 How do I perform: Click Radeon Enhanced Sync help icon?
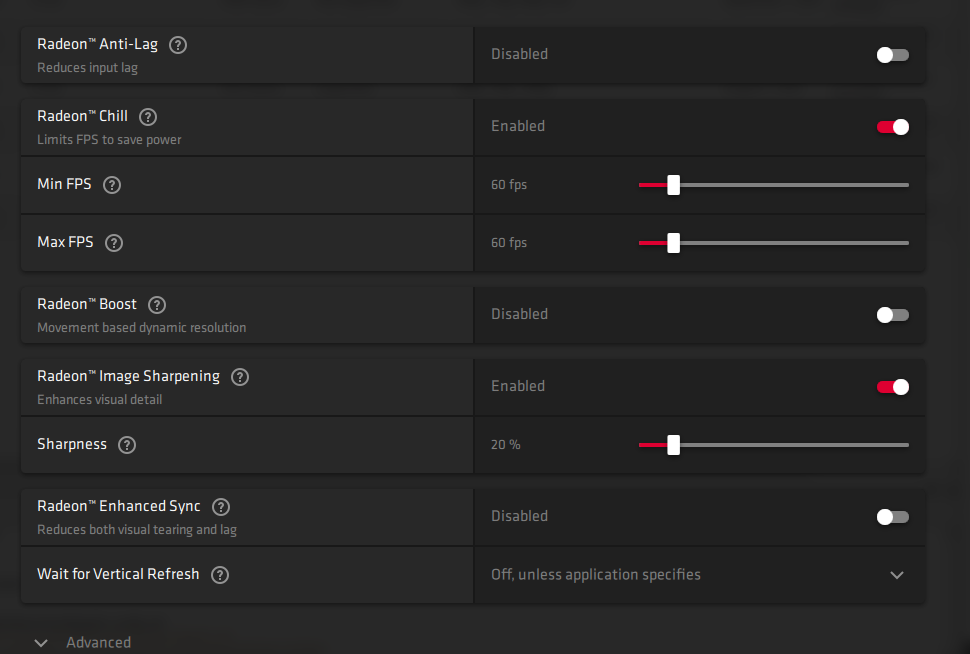tap(221, 507)
